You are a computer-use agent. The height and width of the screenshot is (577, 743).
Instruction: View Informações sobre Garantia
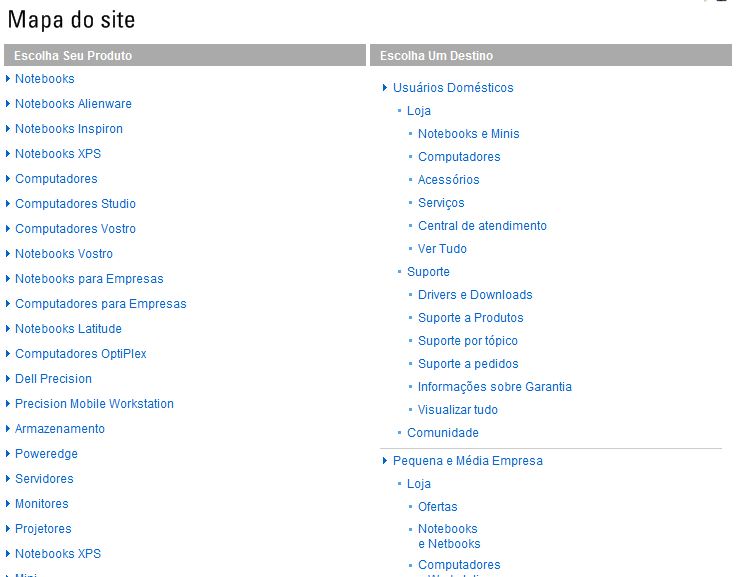[495, 387]
